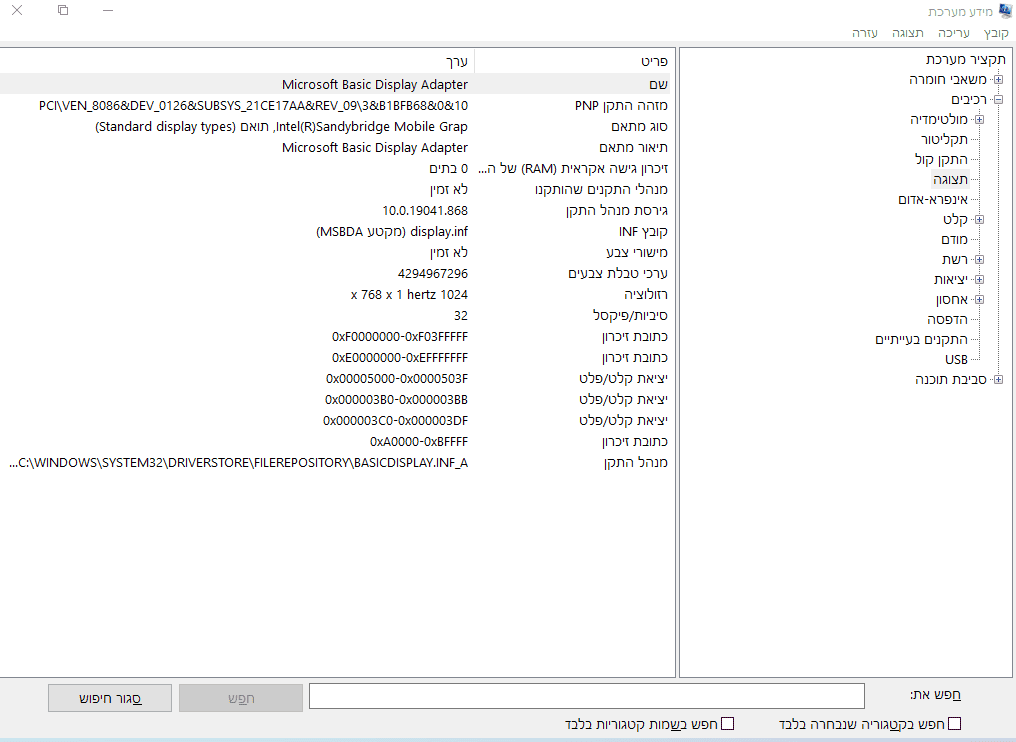
Task: Click the System Information app icon in title bar
Action: coord(1005,11)
